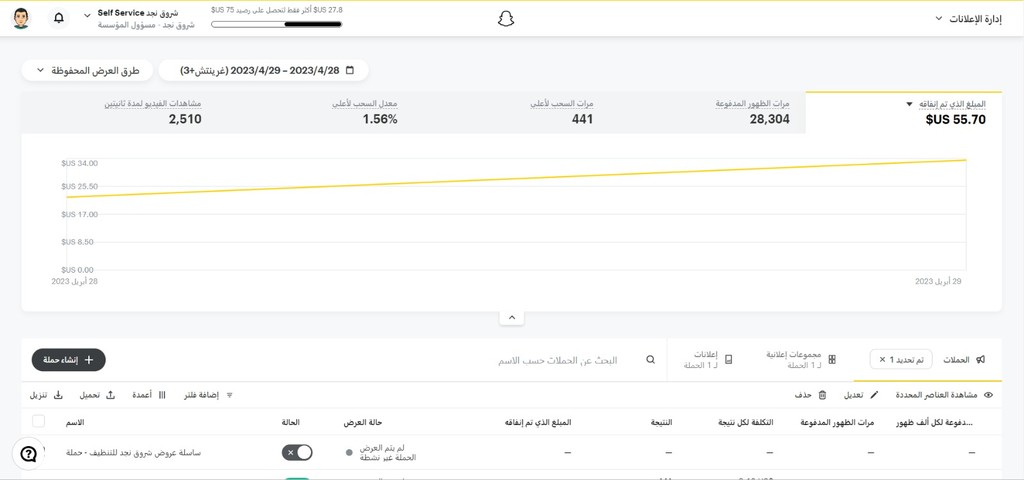Check the select-all checkbox in table header
Screen dimensions: 1024x480
[39, 421]
